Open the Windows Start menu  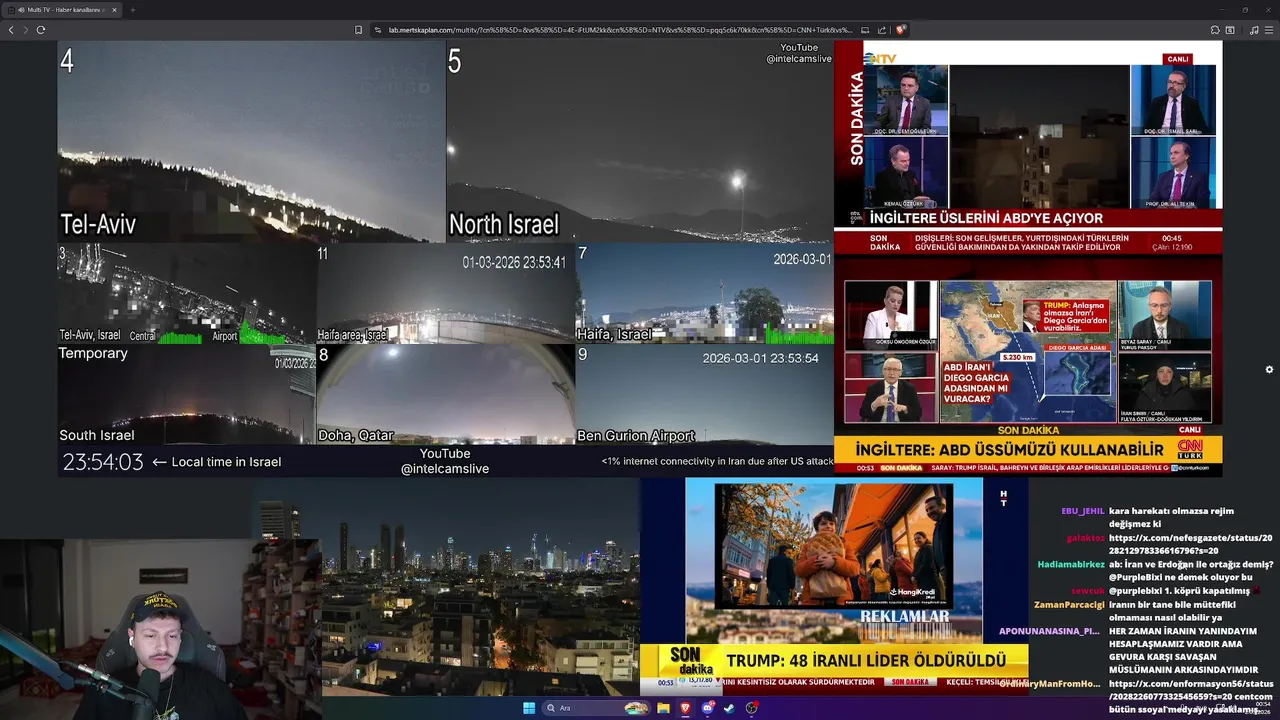529,708
